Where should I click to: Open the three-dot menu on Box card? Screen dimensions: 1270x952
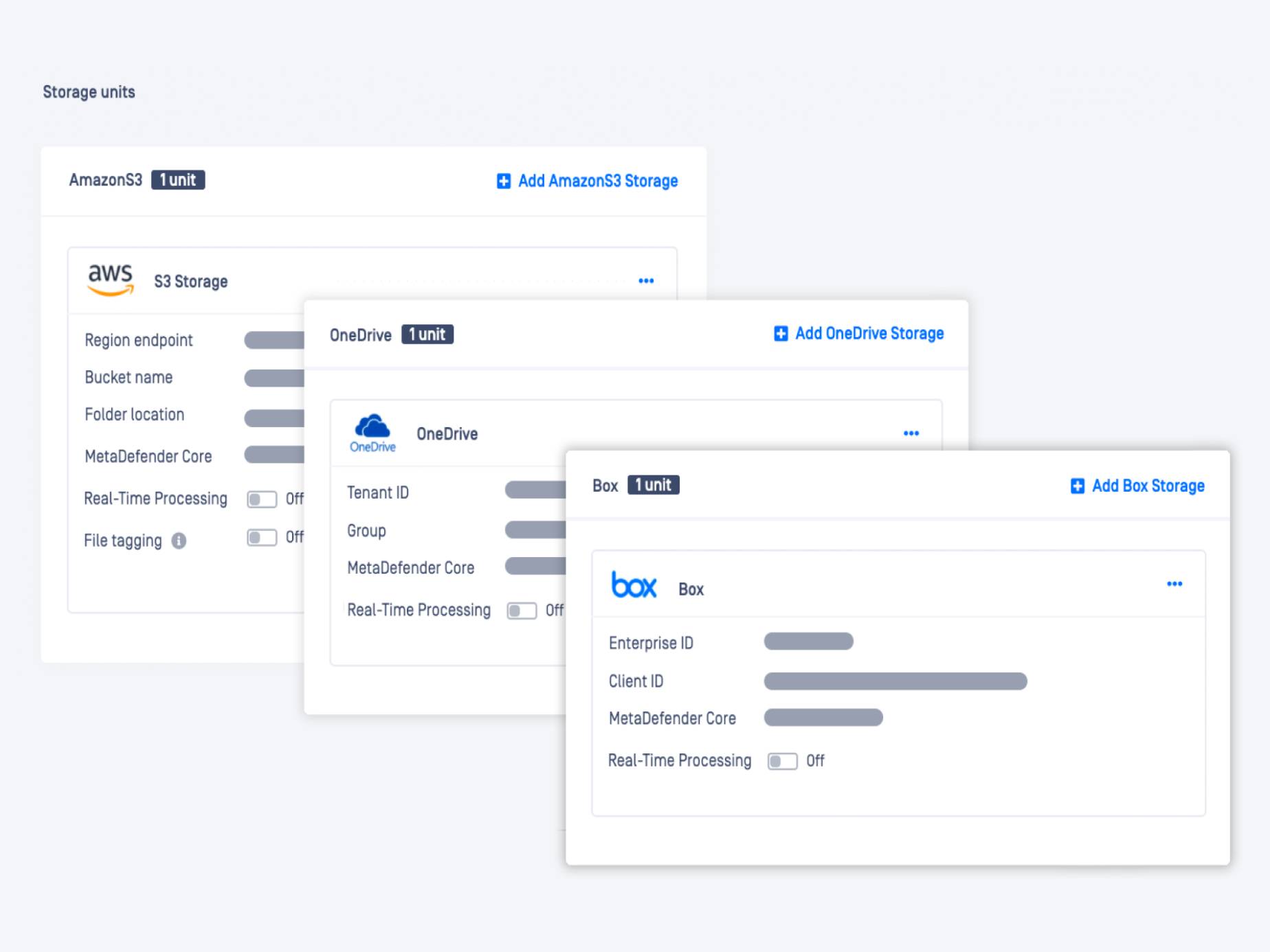1174,583
